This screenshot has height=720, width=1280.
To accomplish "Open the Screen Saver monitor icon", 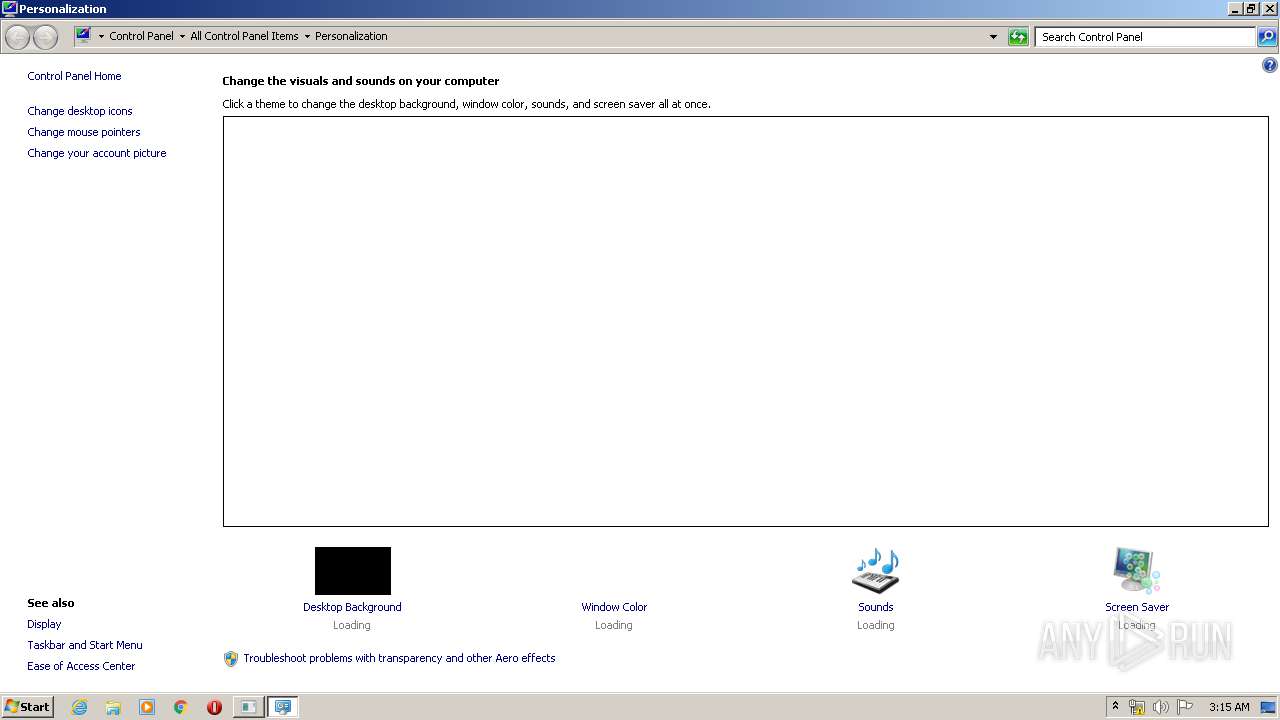I will [x=1137, y=571].
